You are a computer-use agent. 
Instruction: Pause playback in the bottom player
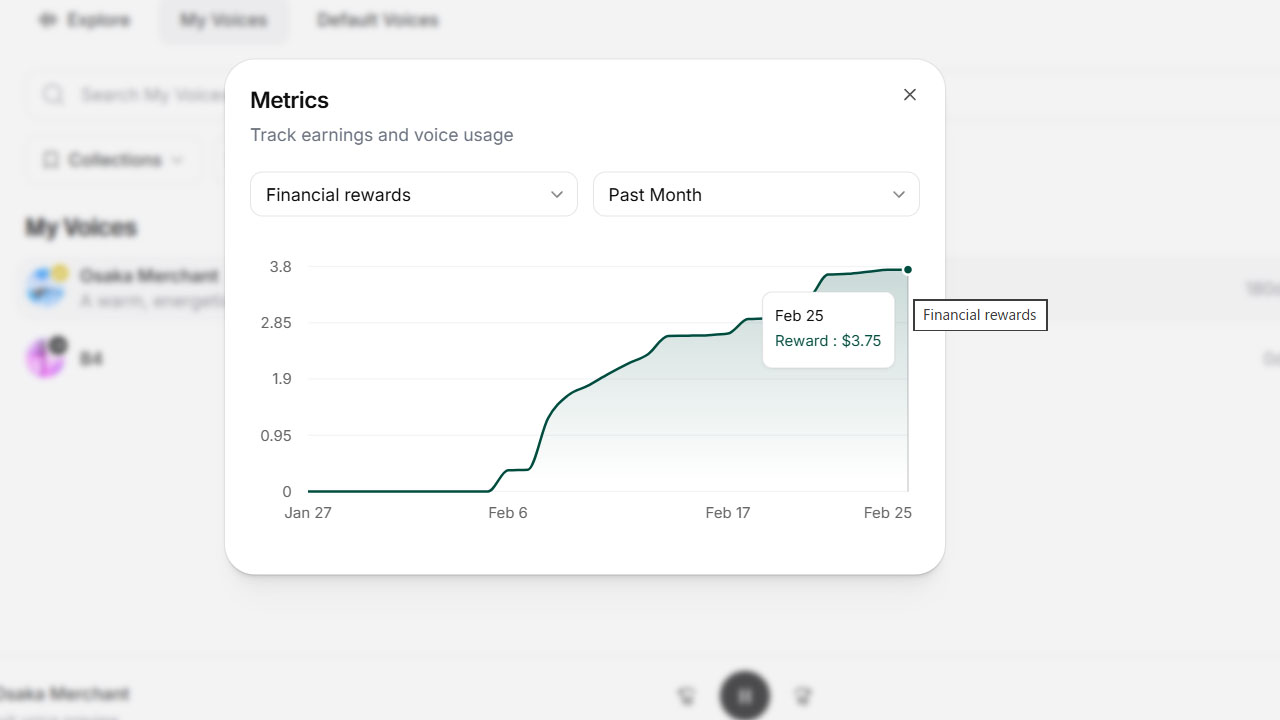point(744,695)
